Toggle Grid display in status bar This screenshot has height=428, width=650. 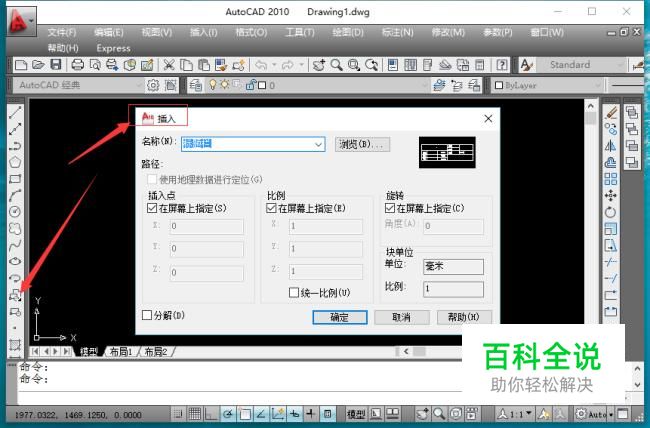[195, 413]
